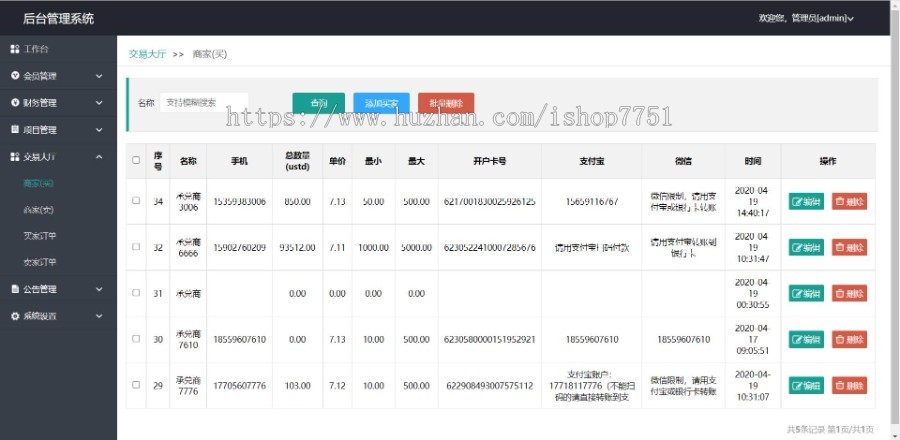Focus the 名称 fuzzy search input field
This screenshot has height=440, width=900.
[203, 102]
